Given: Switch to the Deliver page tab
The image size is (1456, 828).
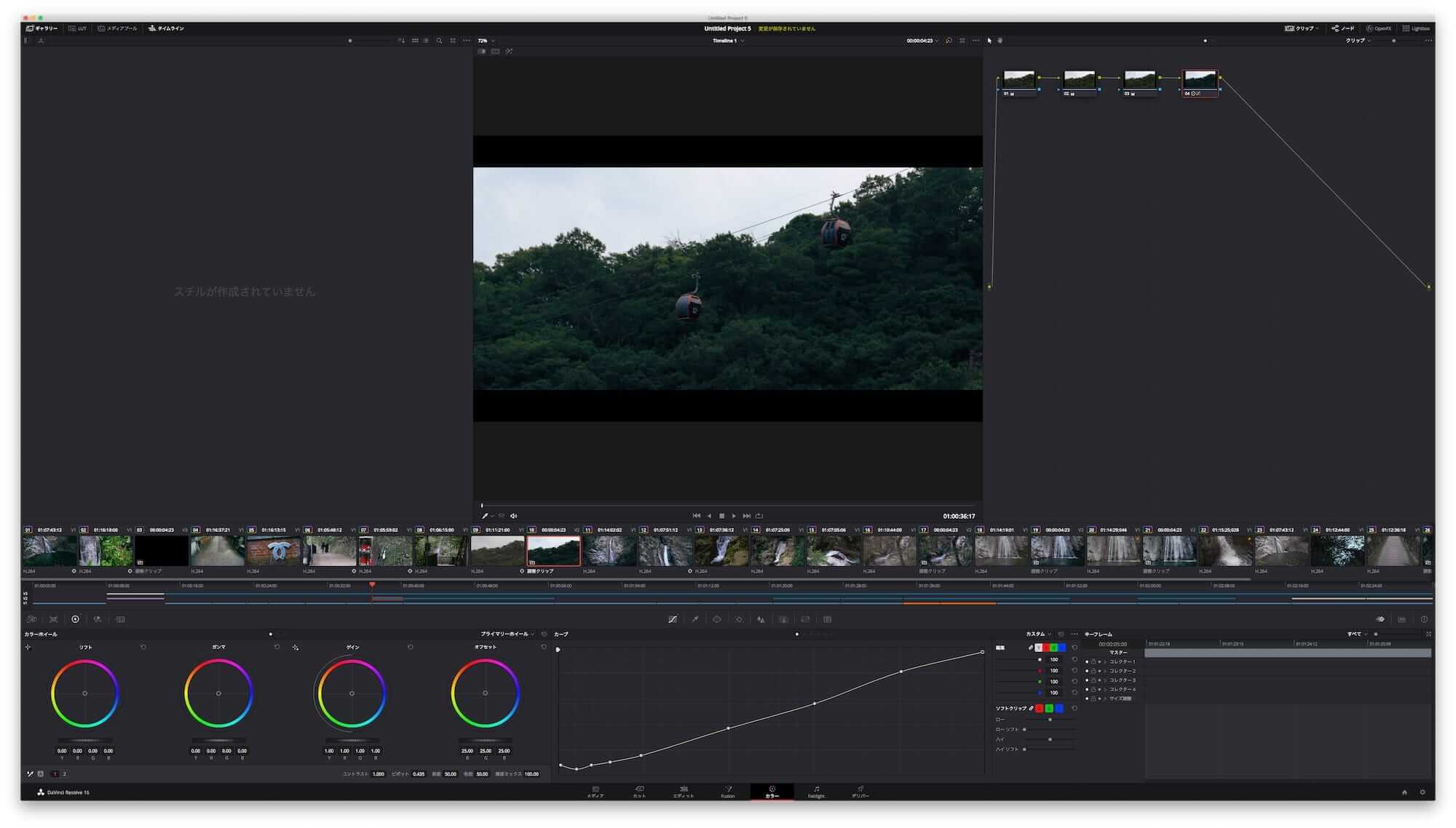Looking at the screenshot, I should click(x=860, y=792).
